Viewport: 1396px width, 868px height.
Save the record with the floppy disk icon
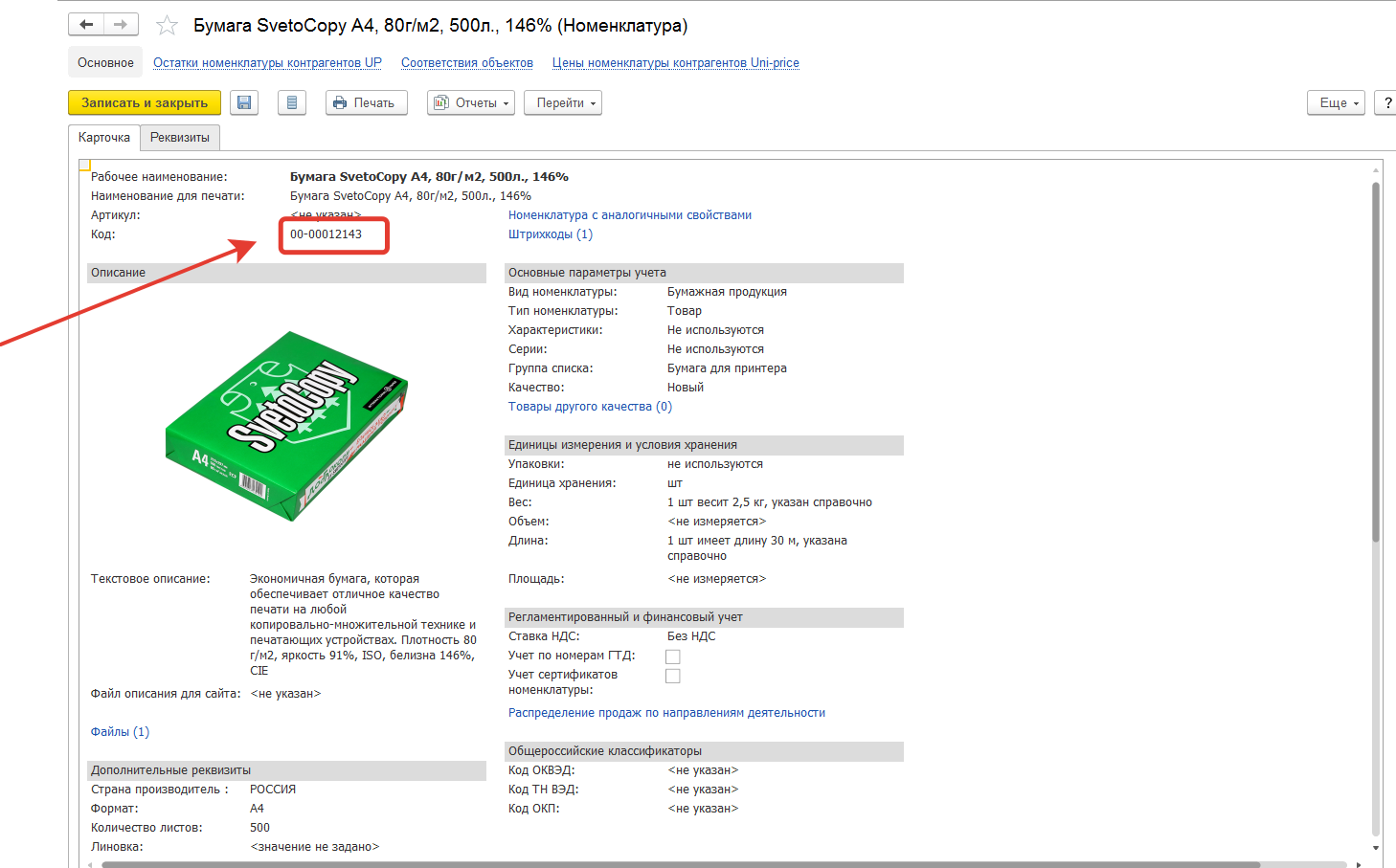pyautogui.click(x=244, y=102)
